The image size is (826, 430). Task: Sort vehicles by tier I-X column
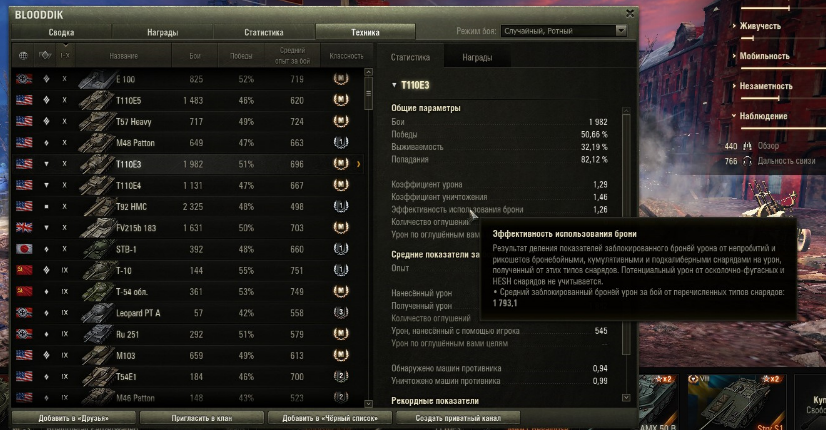(x=64, y=55)
